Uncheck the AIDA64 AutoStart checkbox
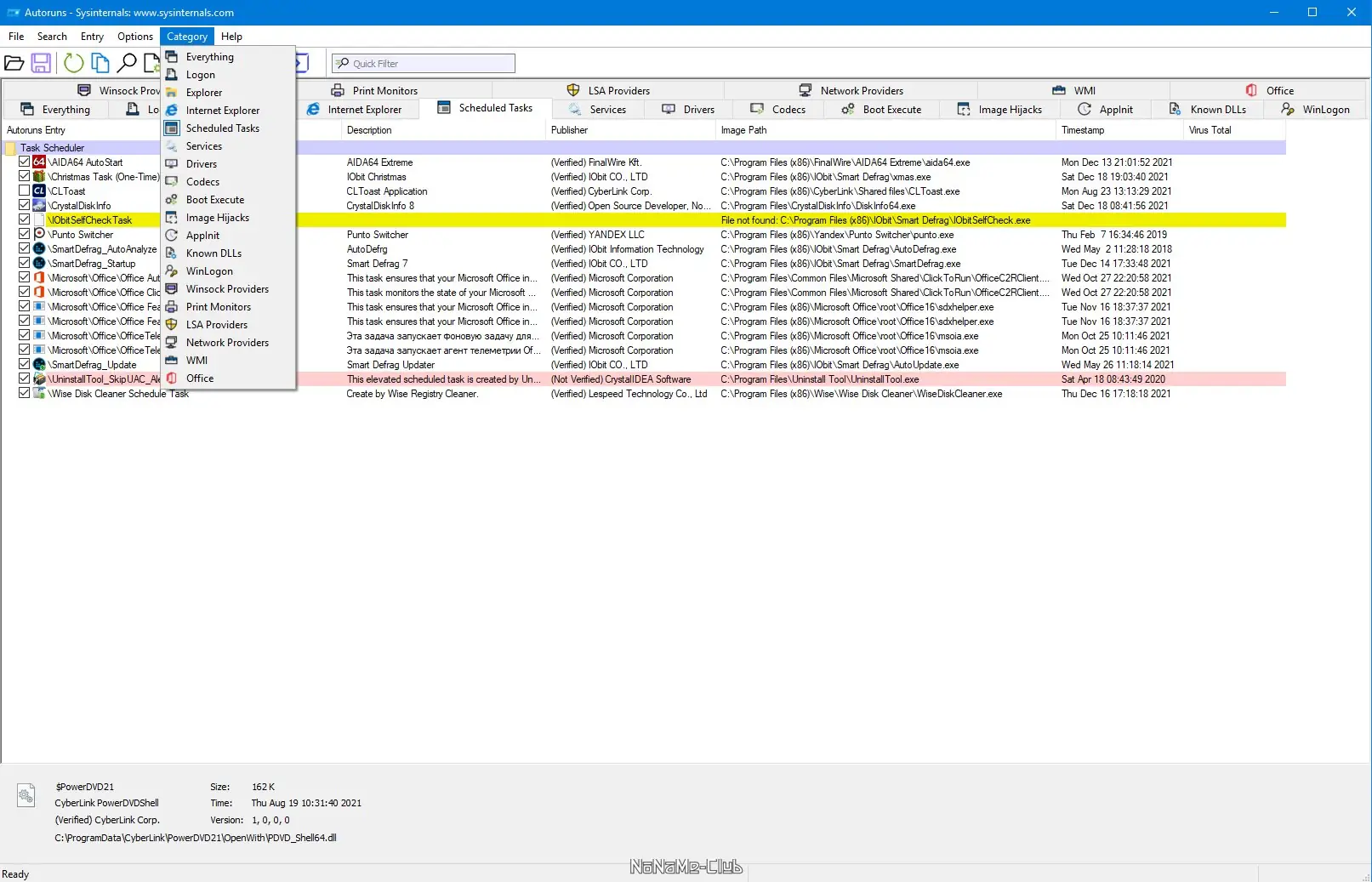 pos(25,162)
